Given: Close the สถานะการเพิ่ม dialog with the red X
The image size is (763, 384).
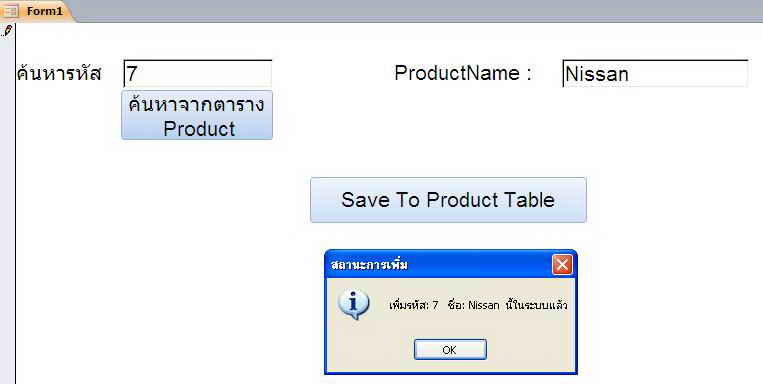Looking at the screenshot, I should pyautogui.click(x=562, y=265).
